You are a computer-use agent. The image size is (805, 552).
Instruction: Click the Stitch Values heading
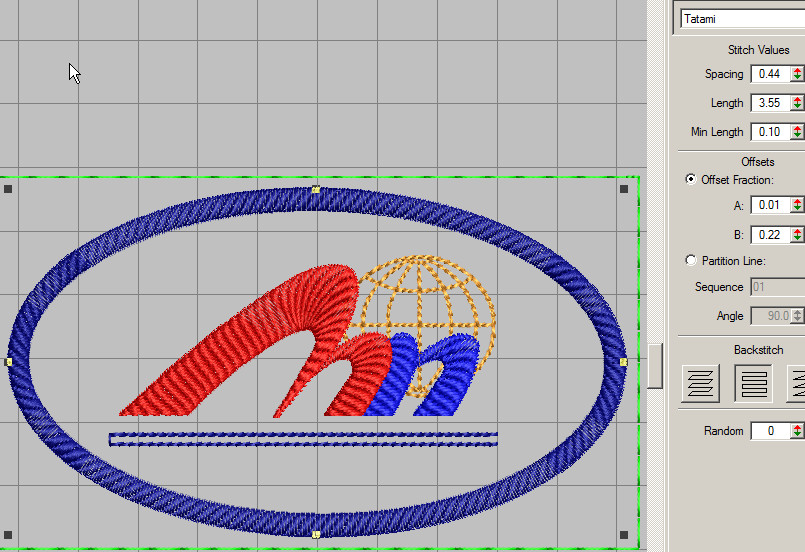(758, 50)
